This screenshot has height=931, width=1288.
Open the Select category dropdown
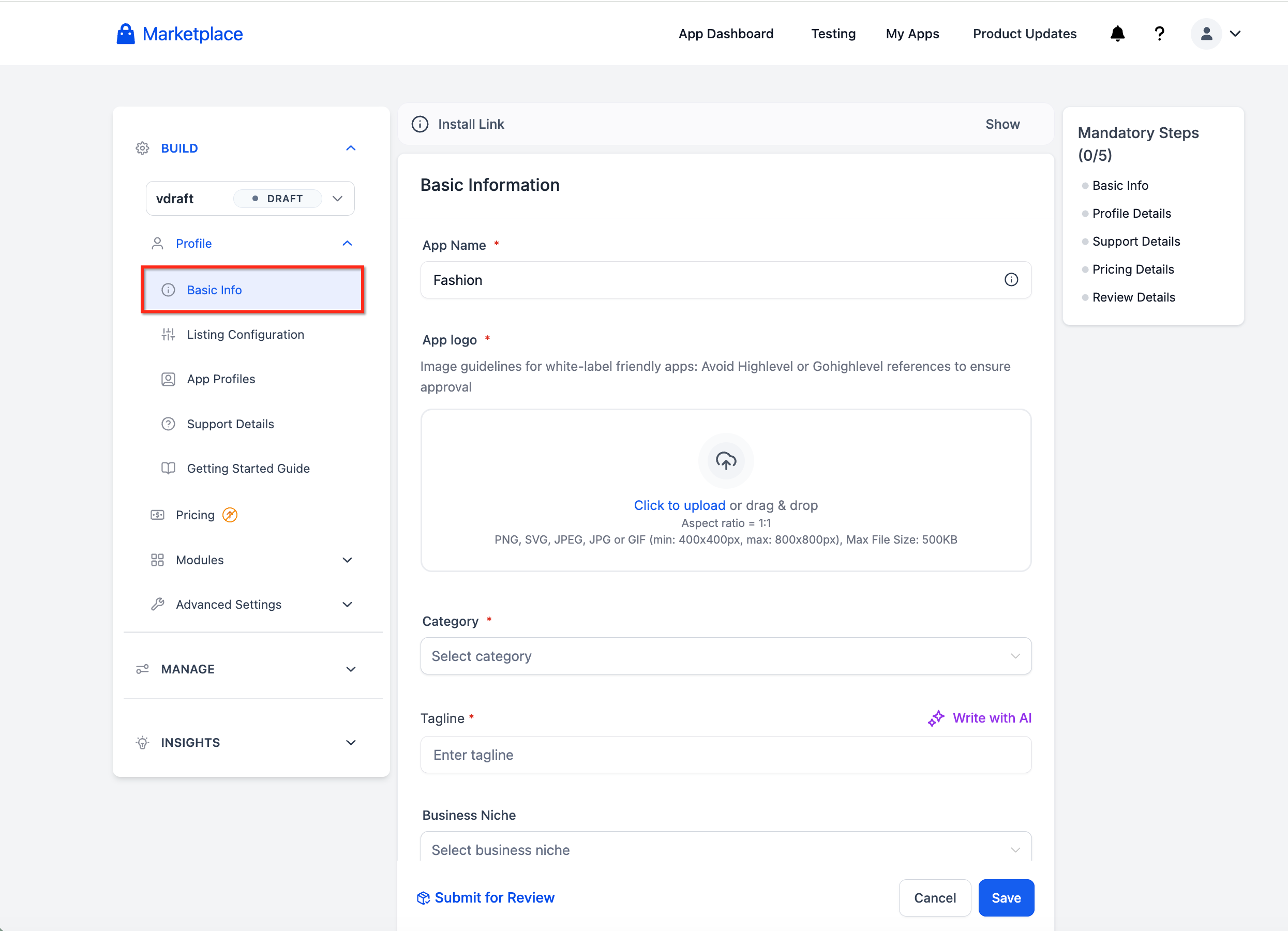[725, 656]
